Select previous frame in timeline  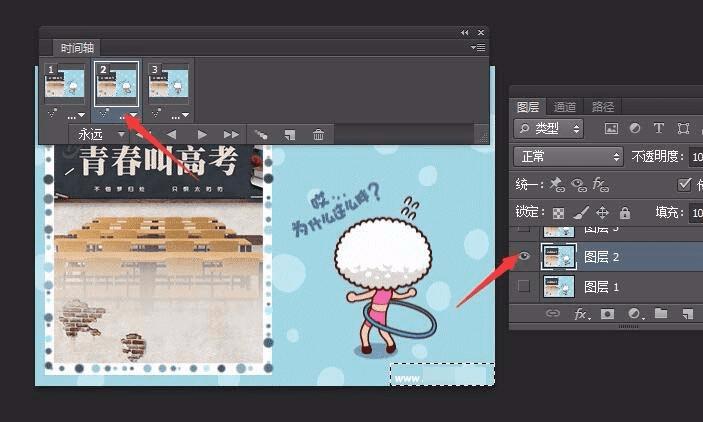pyautogui.click(x=171, y=135)
